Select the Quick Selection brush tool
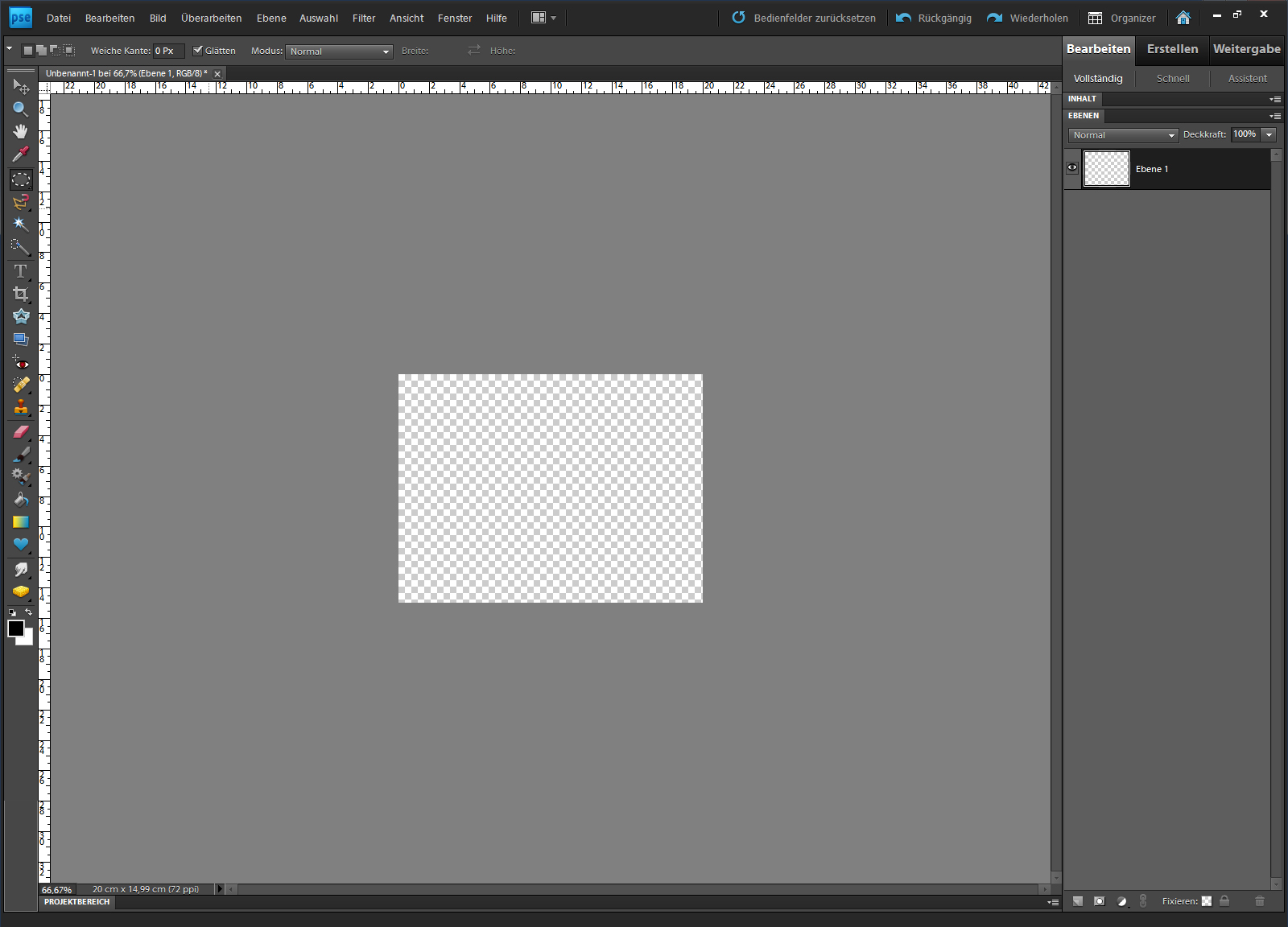The image size is (1288, 927). coord(21,247)
